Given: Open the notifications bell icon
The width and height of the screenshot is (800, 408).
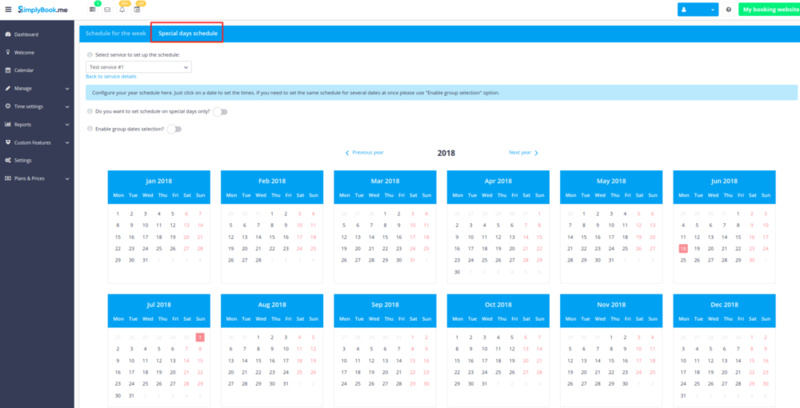Looking at the screenshot, I should coord(122,9).
